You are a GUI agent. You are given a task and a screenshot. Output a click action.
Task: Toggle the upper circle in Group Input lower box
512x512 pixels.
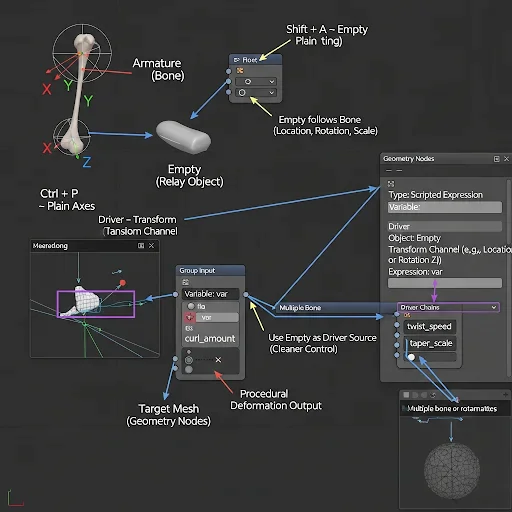point(189,360)
